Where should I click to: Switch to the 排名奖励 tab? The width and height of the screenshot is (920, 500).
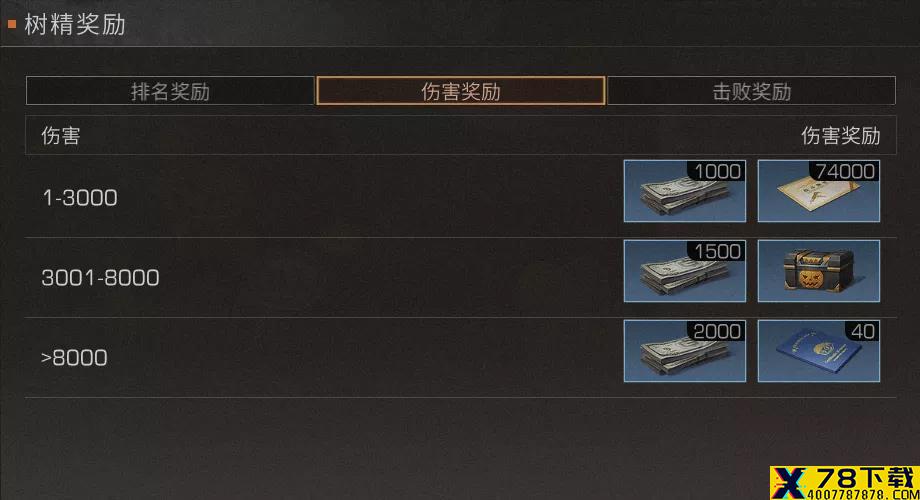[x=170, y=91]
